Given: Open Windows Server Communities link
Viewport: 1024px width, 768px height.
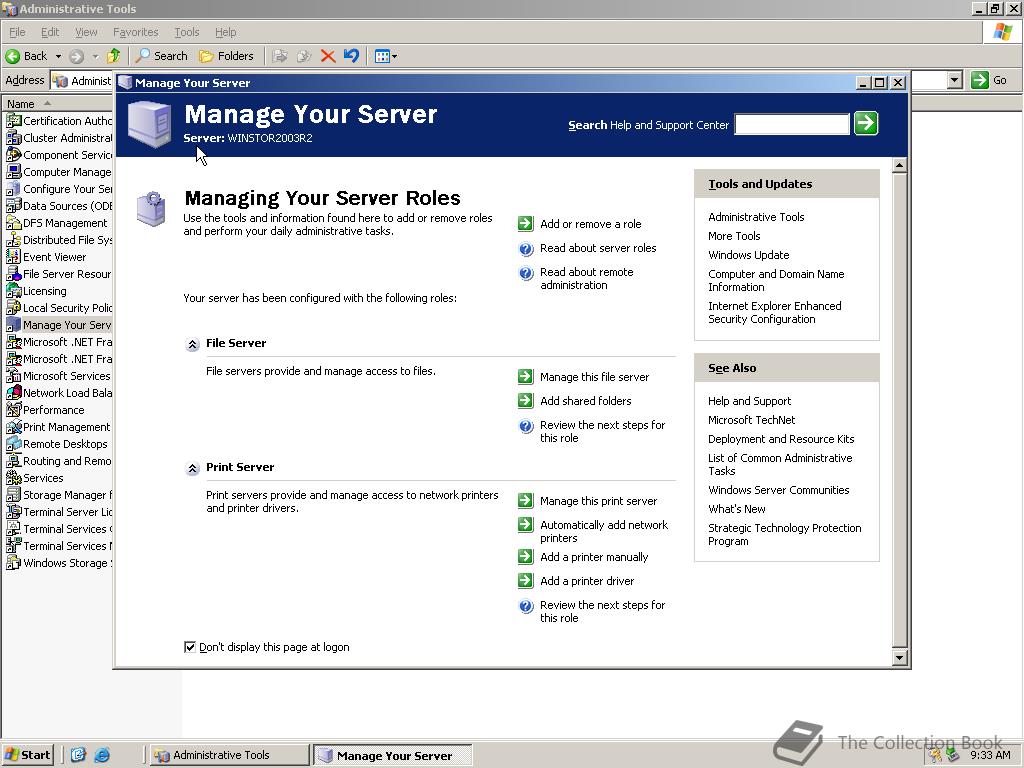Looking at the screenshot, I should (x=778, y=490).
